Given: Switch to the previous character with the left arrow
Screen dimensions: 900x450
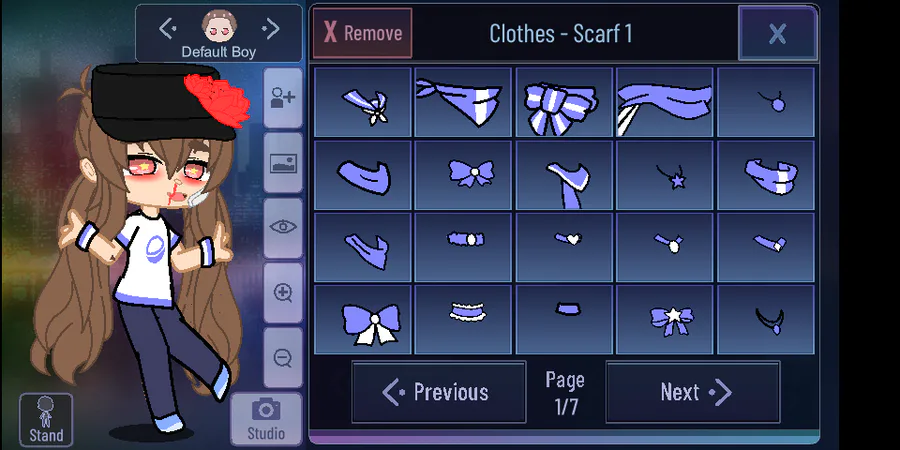Looking at the screenshot, I should pyautogui.click(x=168, y=28).
